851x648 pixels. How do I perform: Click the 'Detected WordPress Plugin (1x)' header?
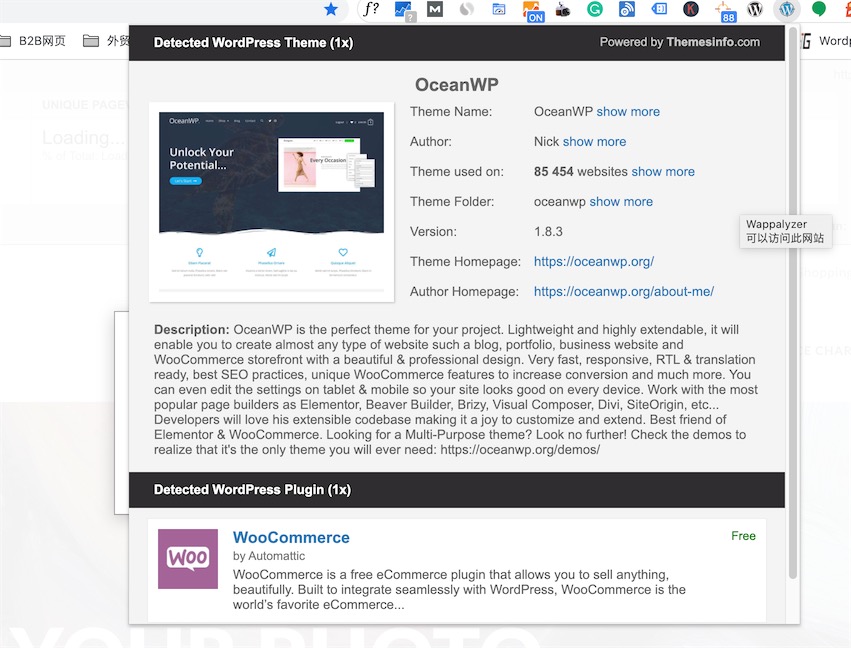pos(252,490)
